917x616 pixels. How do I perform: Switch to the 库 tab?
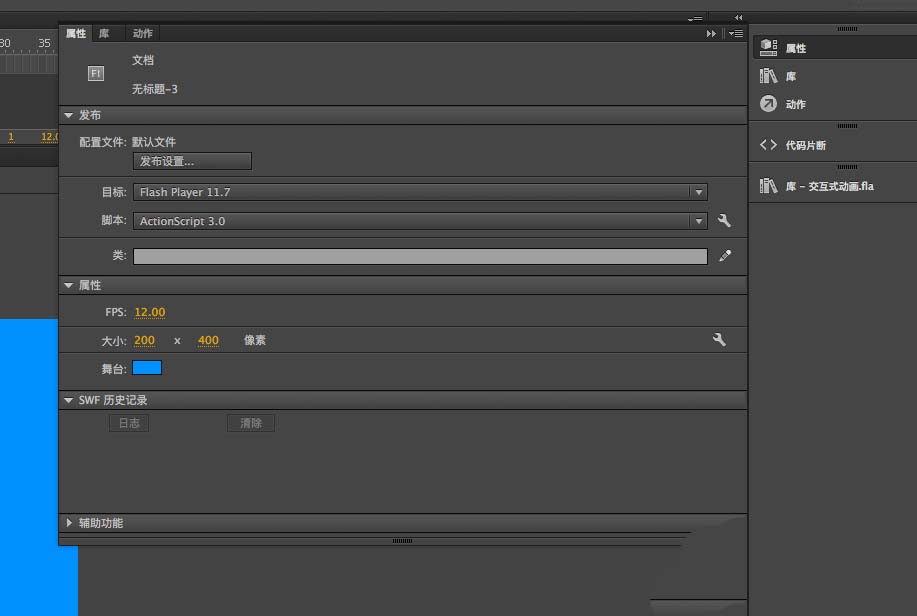click(104, 33)
